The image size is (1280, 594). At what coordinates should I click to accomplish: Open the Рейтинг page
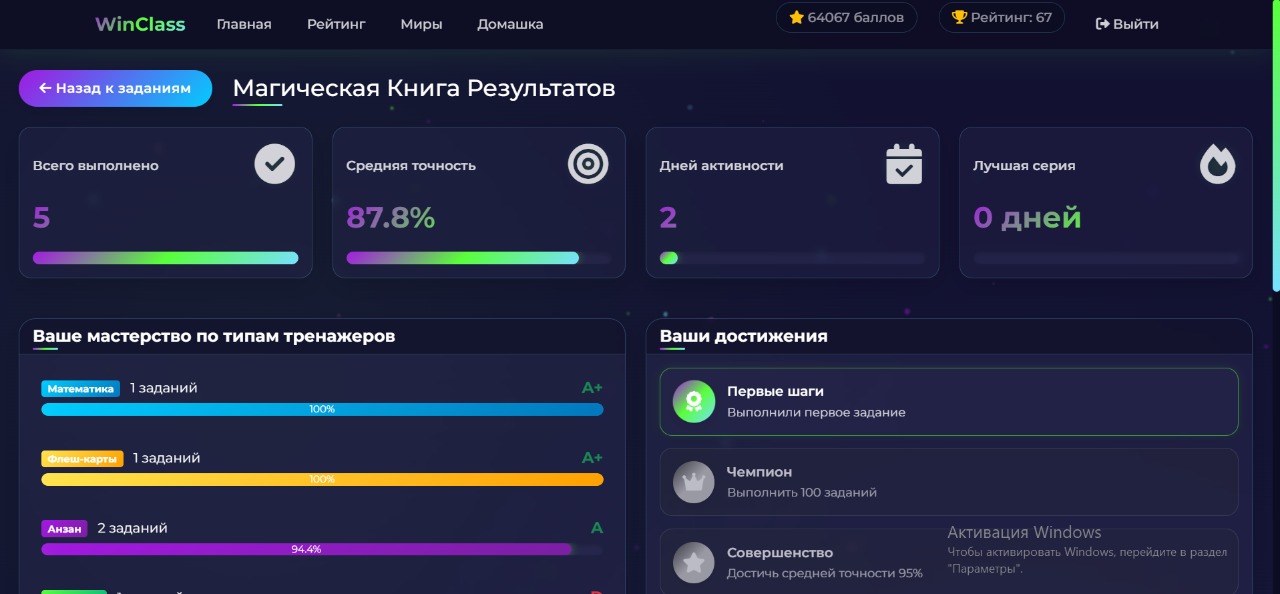[x=336, y=24]
